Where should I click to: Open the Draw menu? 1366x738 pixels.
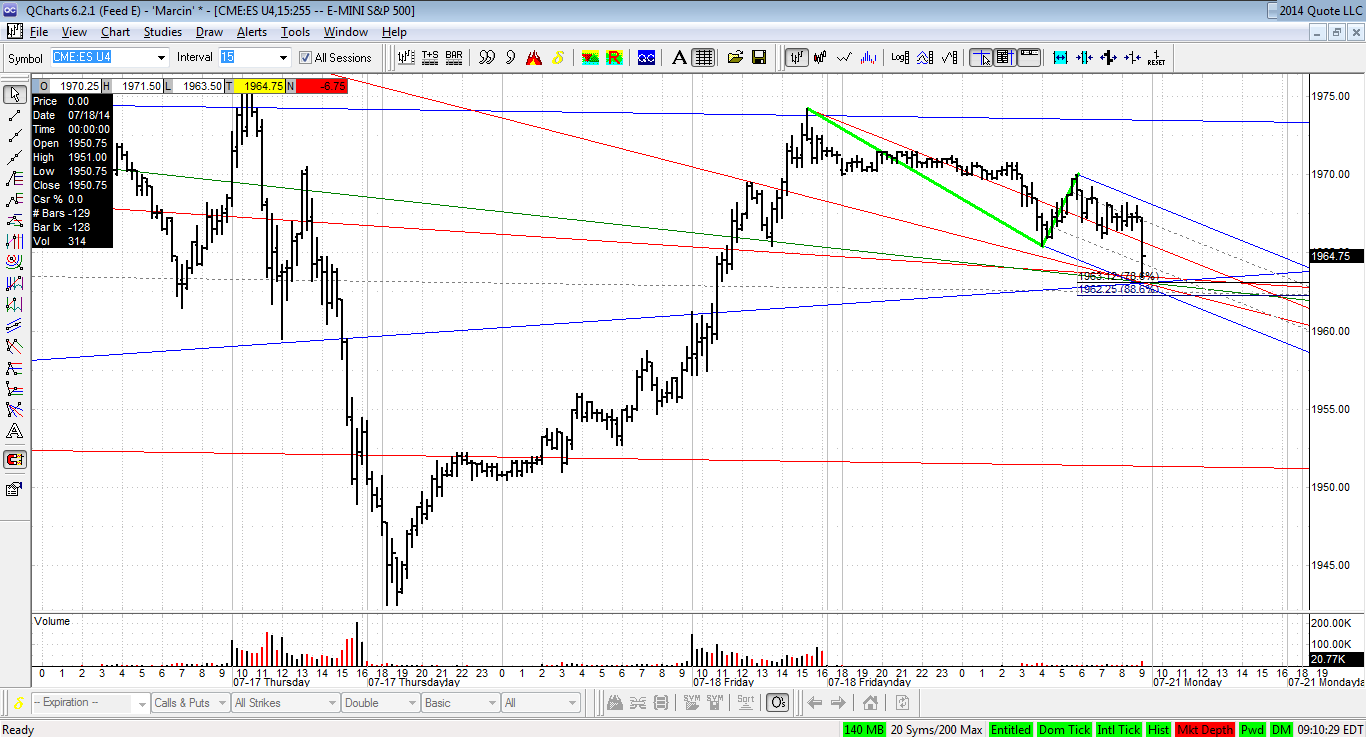pyautogui.click(x=209, y=32)
